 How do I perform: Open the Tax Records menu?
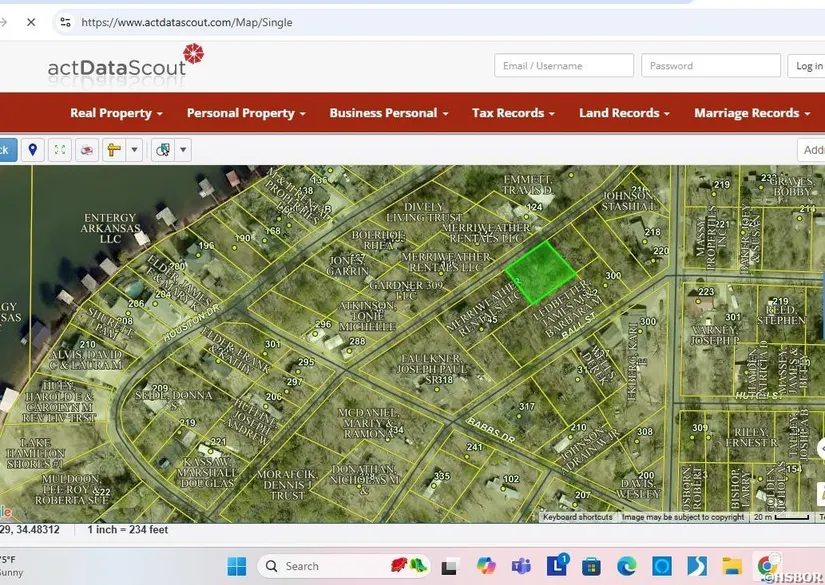513,113
